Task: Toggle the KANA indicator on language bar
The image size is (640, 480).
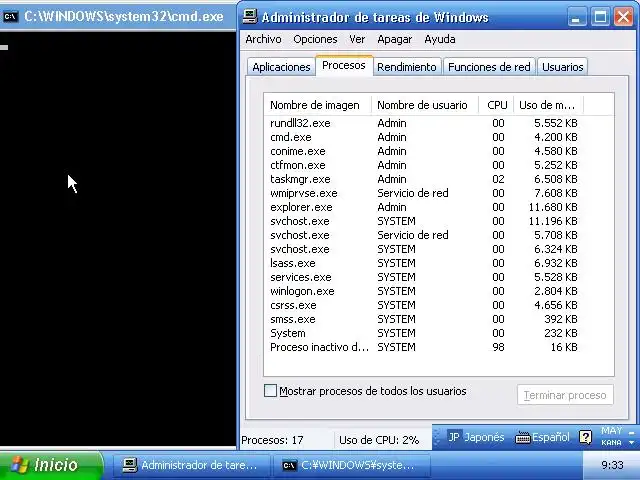Action: click(611, 443)
